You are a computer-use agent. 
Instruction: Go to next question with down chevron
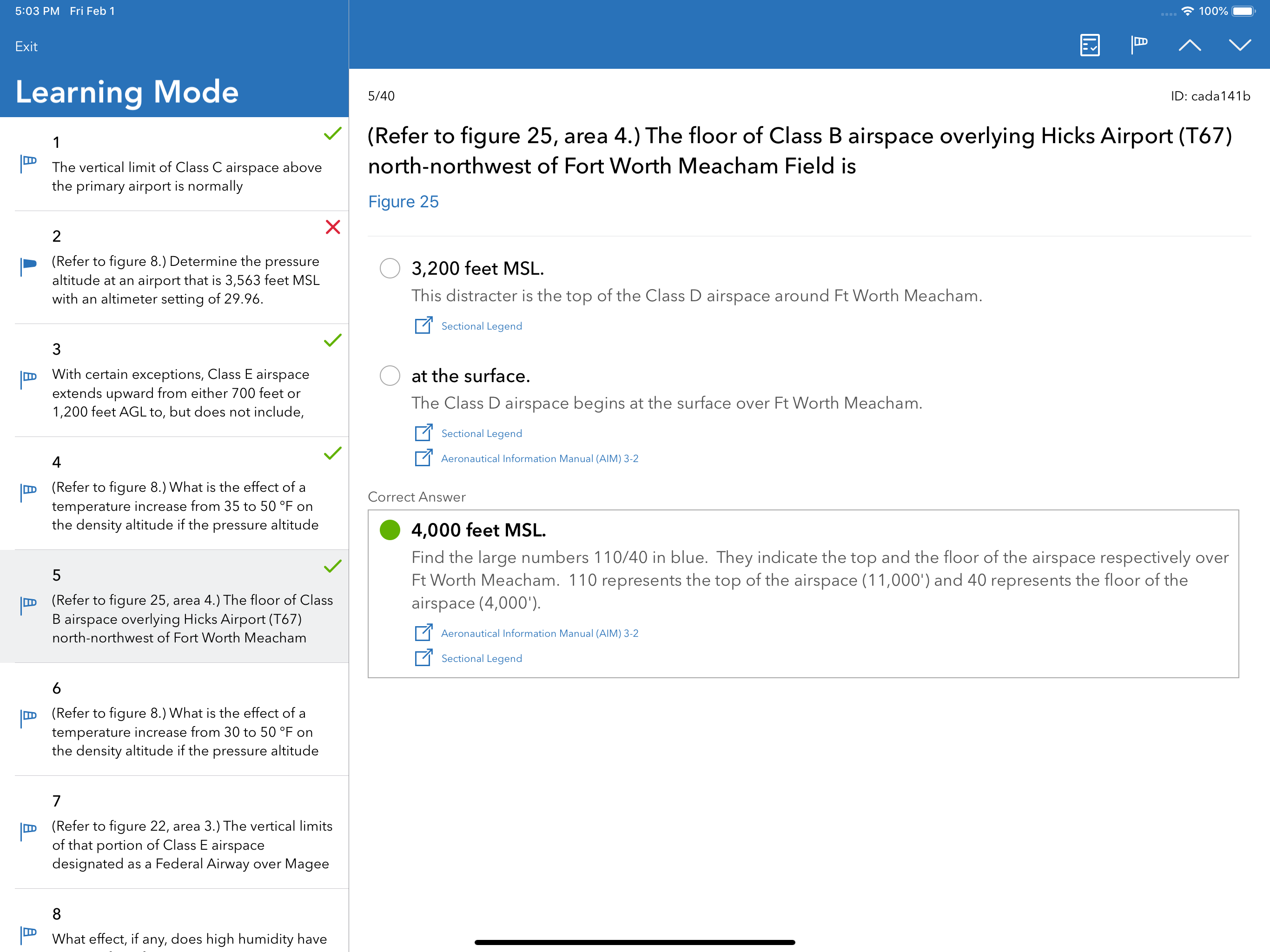[1240, 46]
